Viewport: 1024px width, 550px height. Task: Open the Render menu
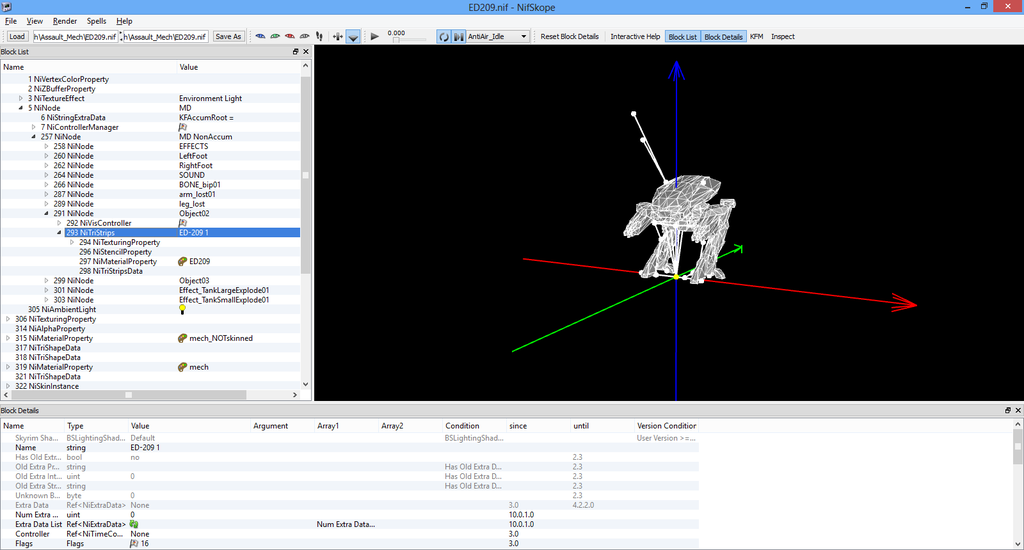65,21
